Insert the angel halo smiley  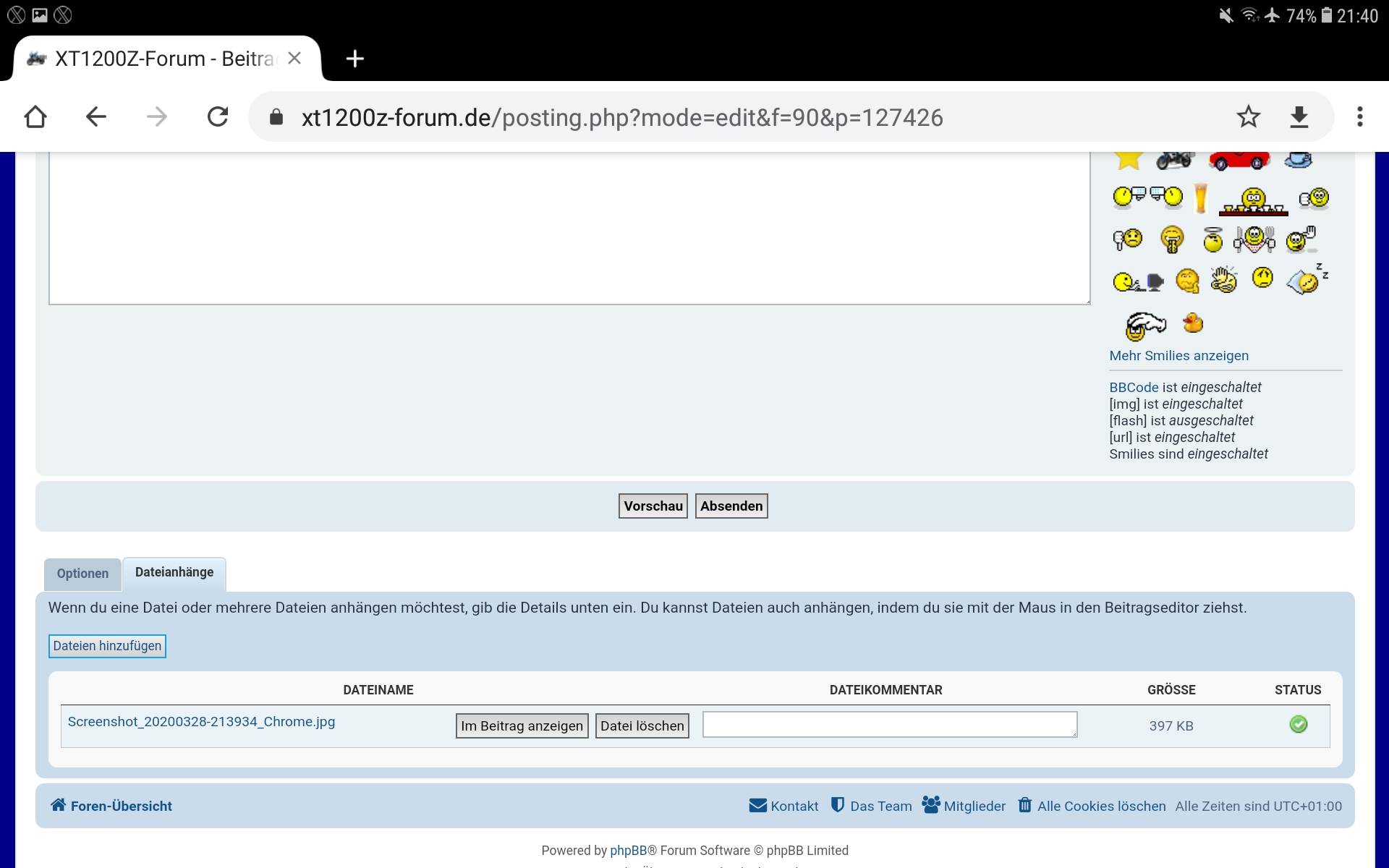pyautogui.click(x=1212, y=239)
